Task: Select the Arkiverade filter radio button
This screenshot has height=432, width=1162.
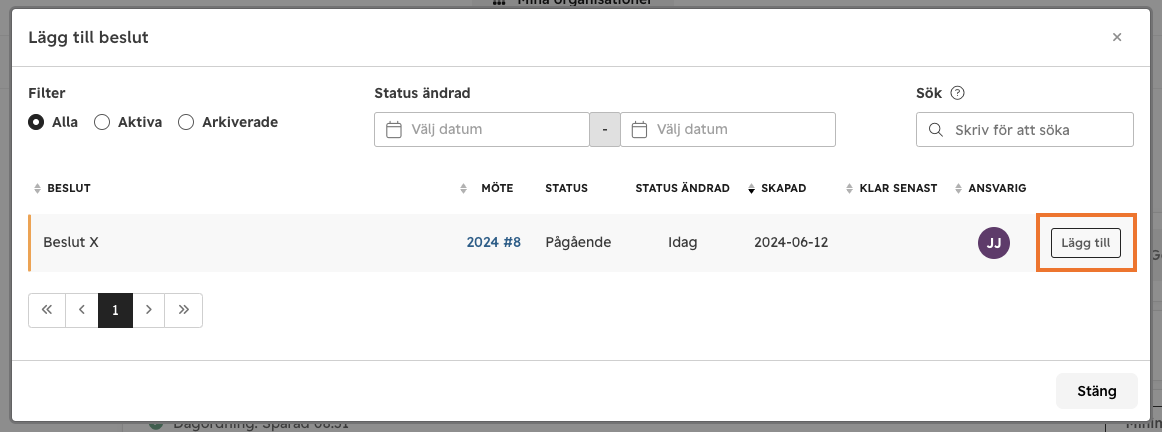Action: [x=186, y=122]
